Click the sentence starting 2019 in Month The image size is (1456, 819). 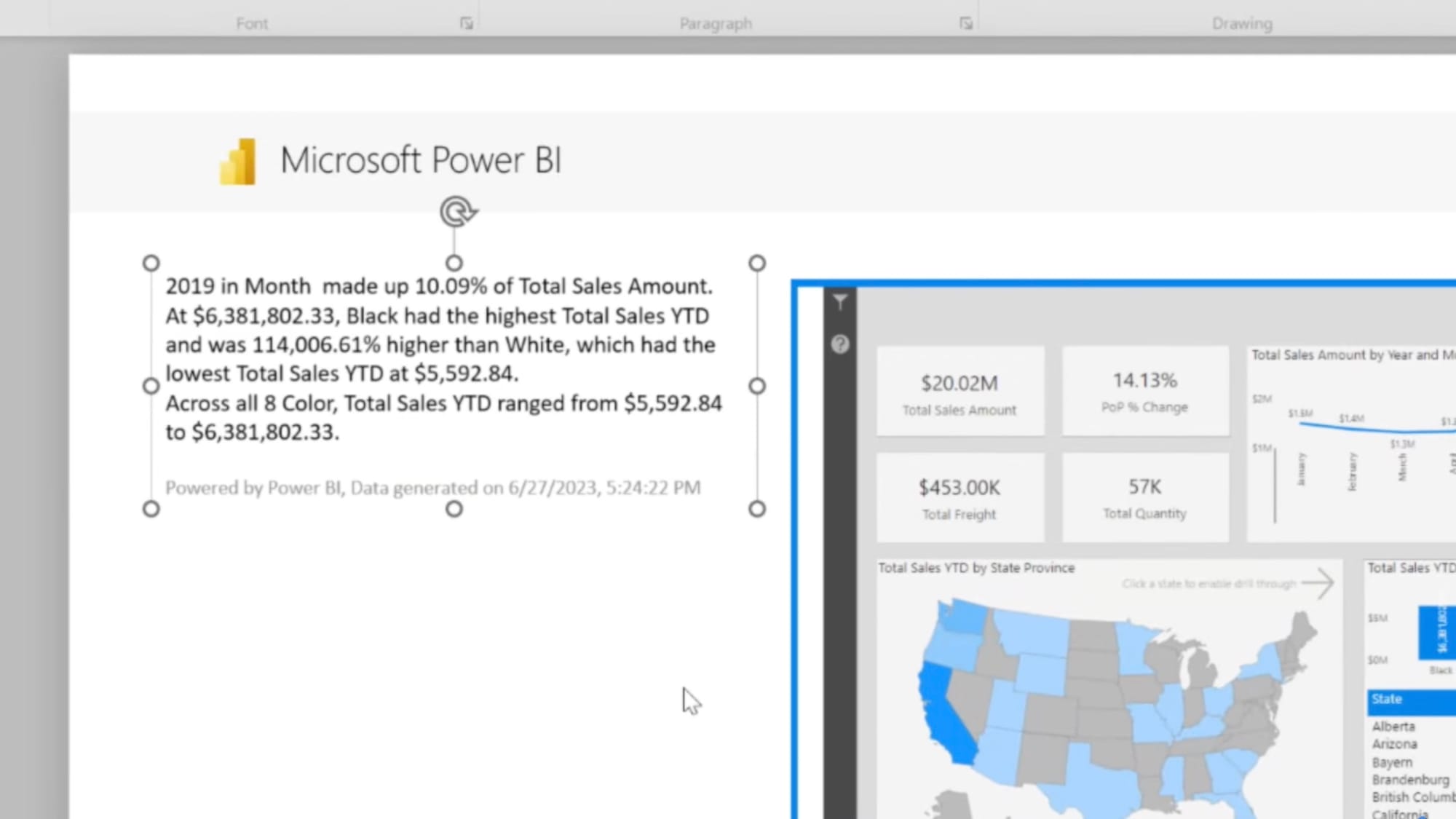pos(439,286)
